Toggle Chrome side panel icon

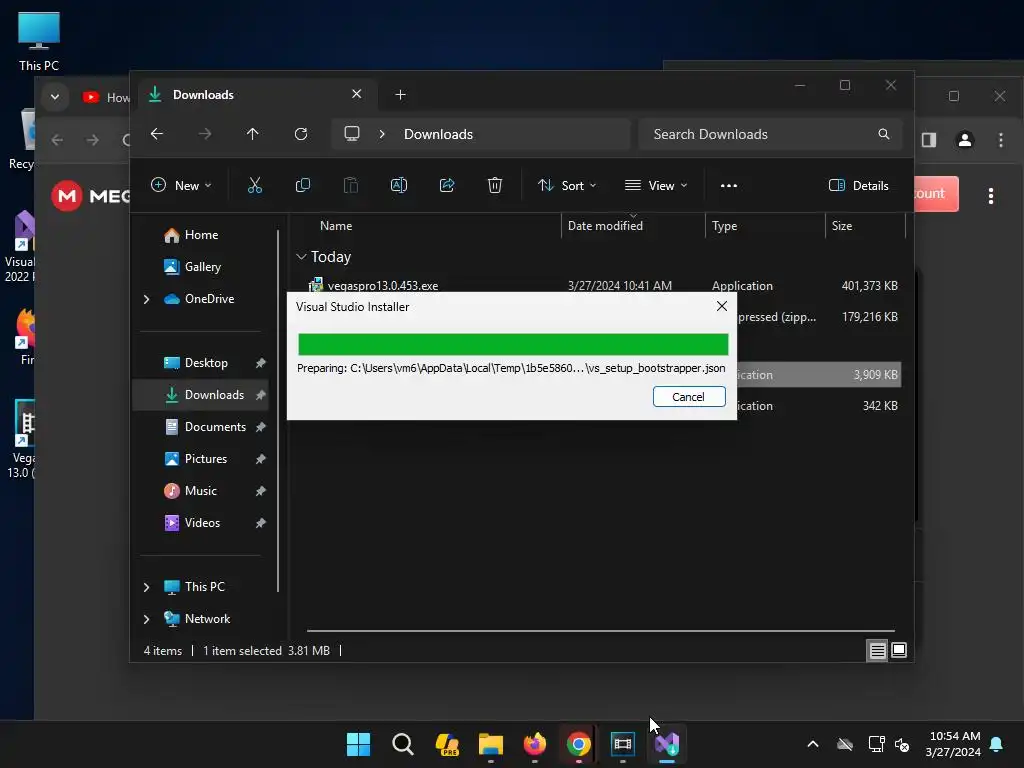pos(929,140)
